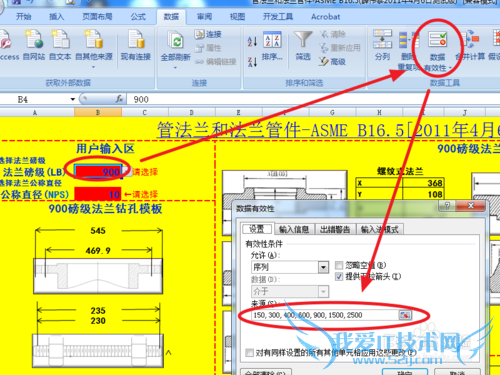Select the red cell containing 10
This screenshot has height=375, width=500.
[98, 194]
